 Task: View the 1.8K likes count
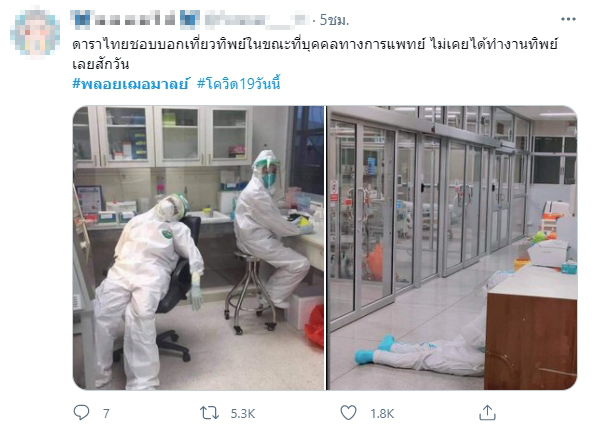point(382,413)
